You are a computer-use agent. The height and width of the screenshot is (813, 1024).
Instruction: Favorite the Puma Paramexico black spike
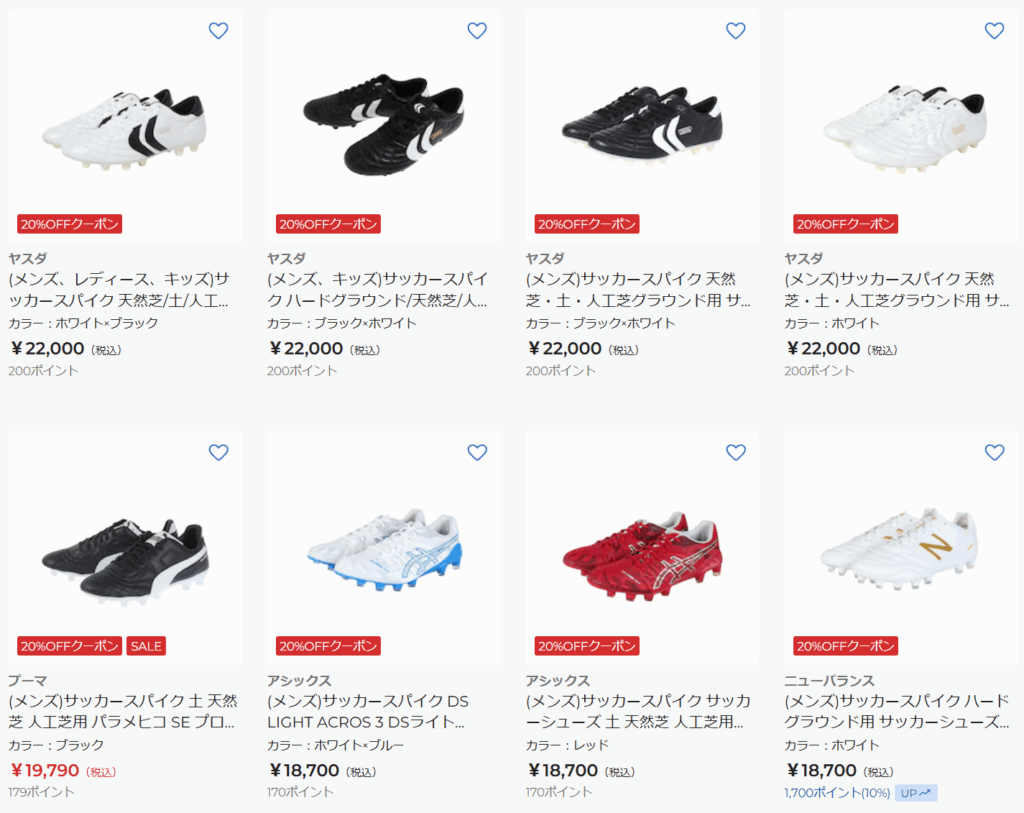(x=218, y=453)
